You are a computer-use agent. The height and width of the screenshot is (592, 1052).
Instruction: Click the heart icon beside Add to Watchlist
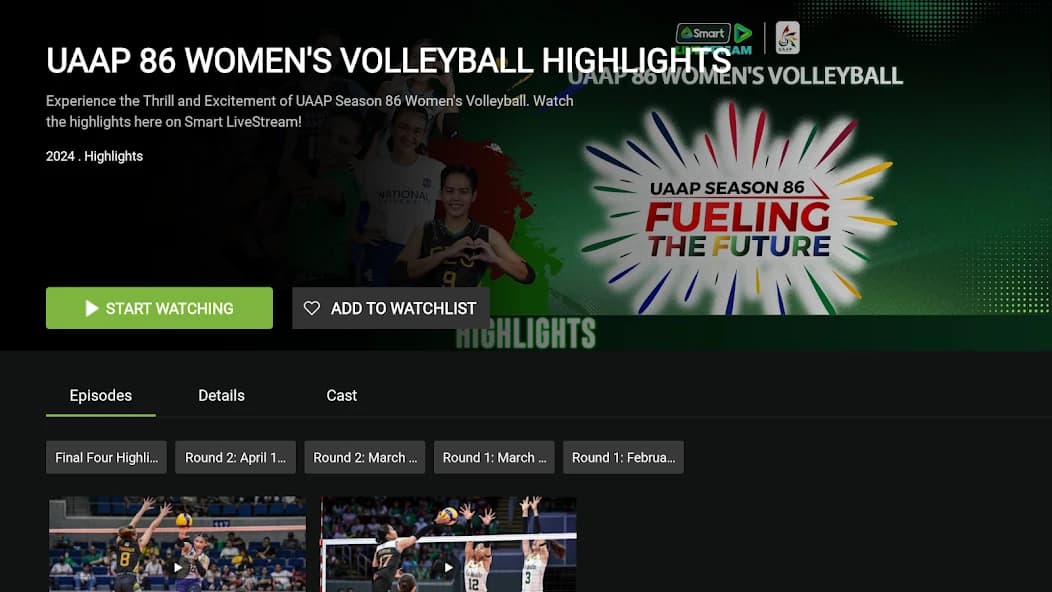pos(312,309)
